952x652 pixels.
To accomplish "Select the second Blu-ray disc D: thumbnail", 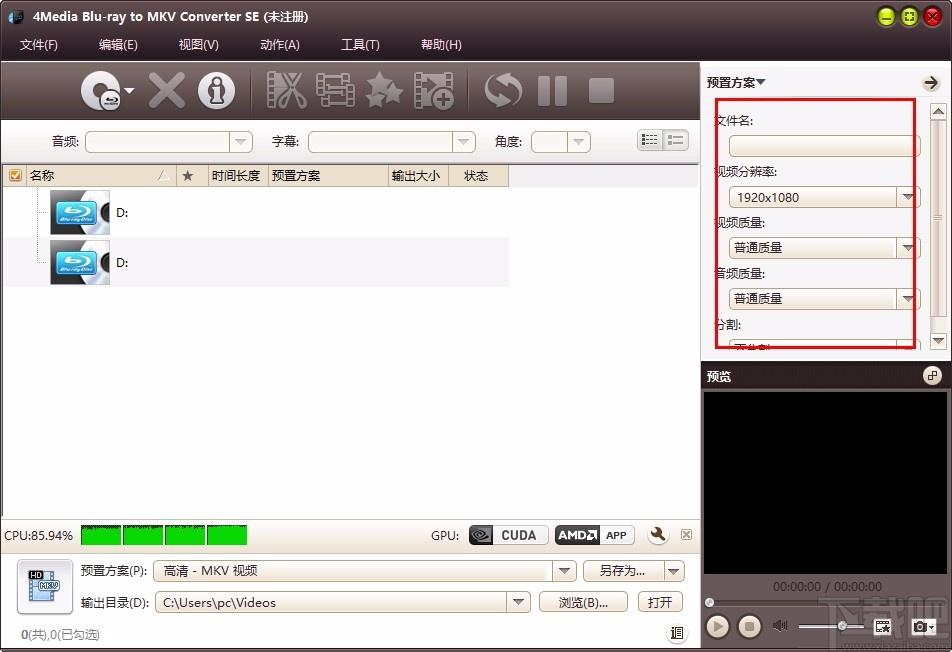I will pos(80,262).
